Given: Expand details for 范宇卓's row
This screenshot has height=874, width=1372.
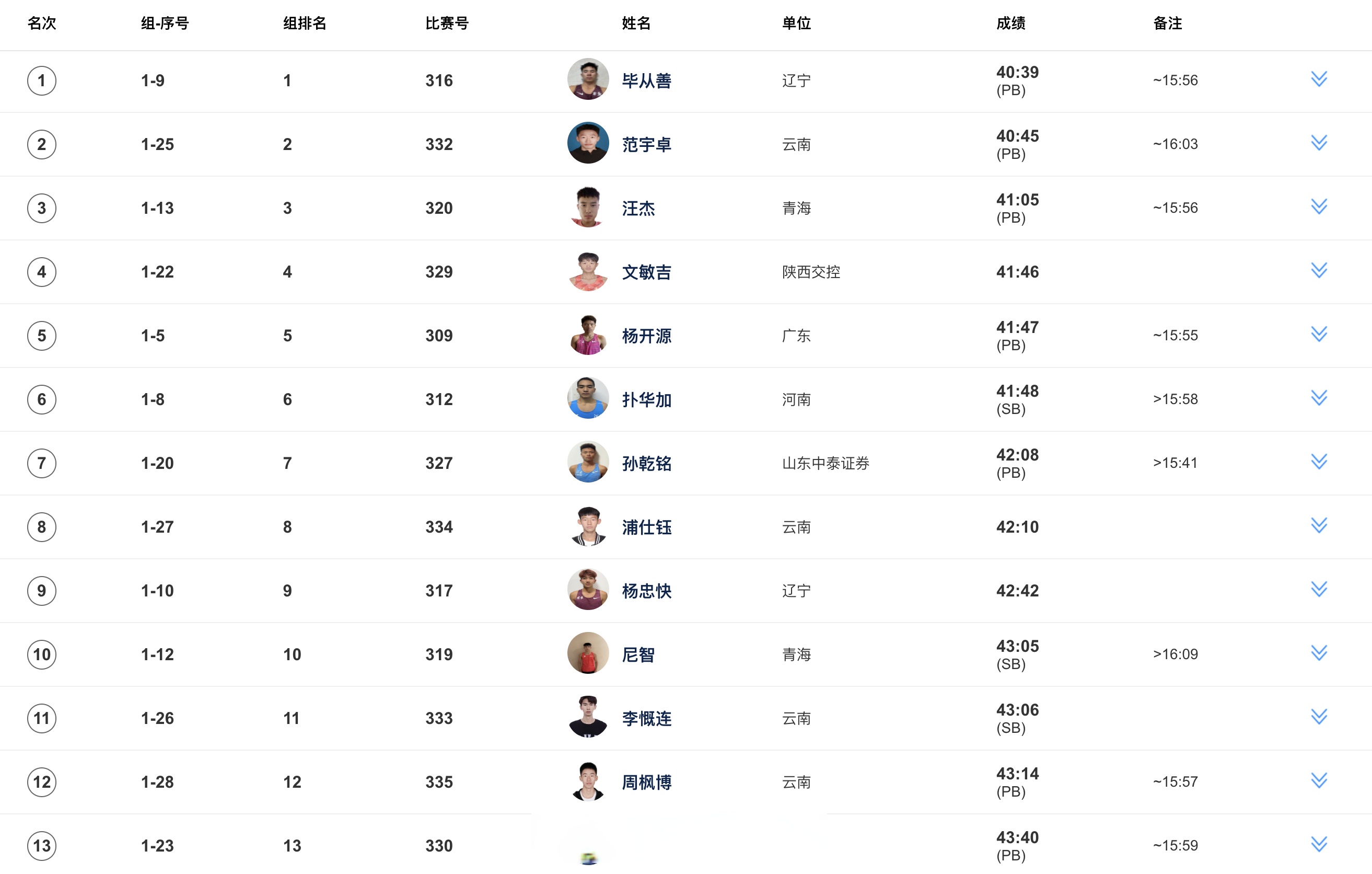Looking at the screenshot, I should click(1318, 143).
